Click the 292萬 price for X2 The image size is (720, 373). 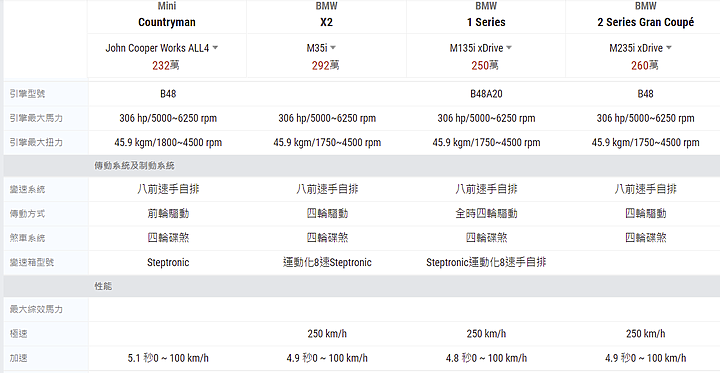pos(326,66)
